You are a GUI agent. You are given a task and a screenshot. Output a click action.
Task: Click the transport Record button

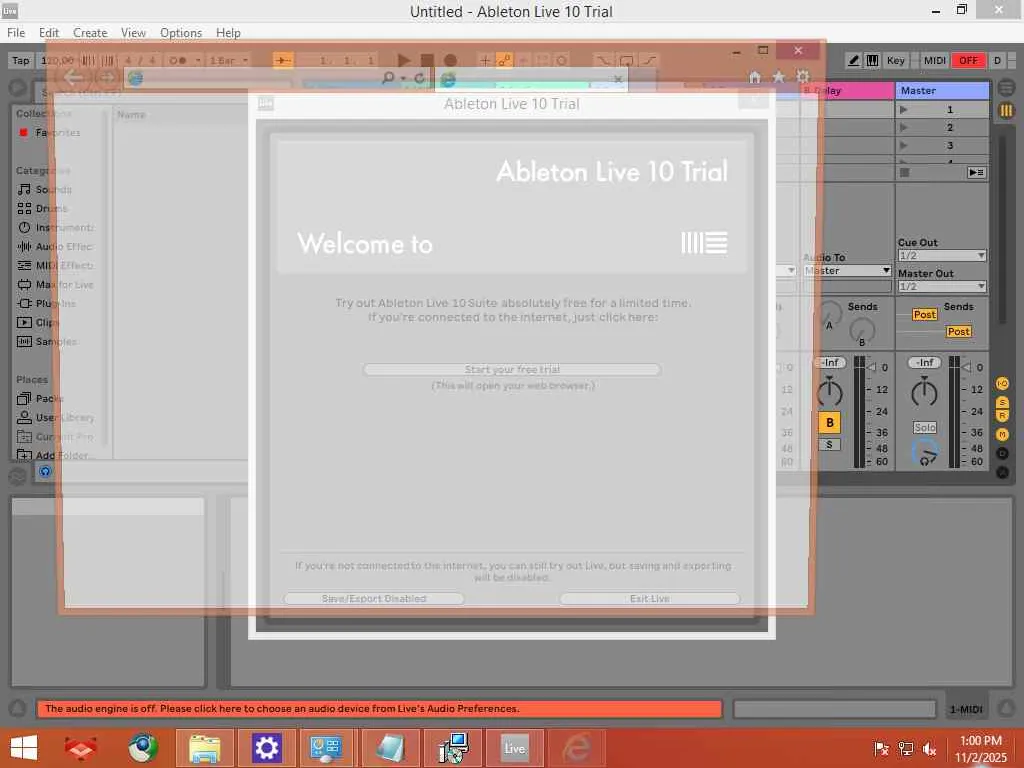click(x=450, y=60)
